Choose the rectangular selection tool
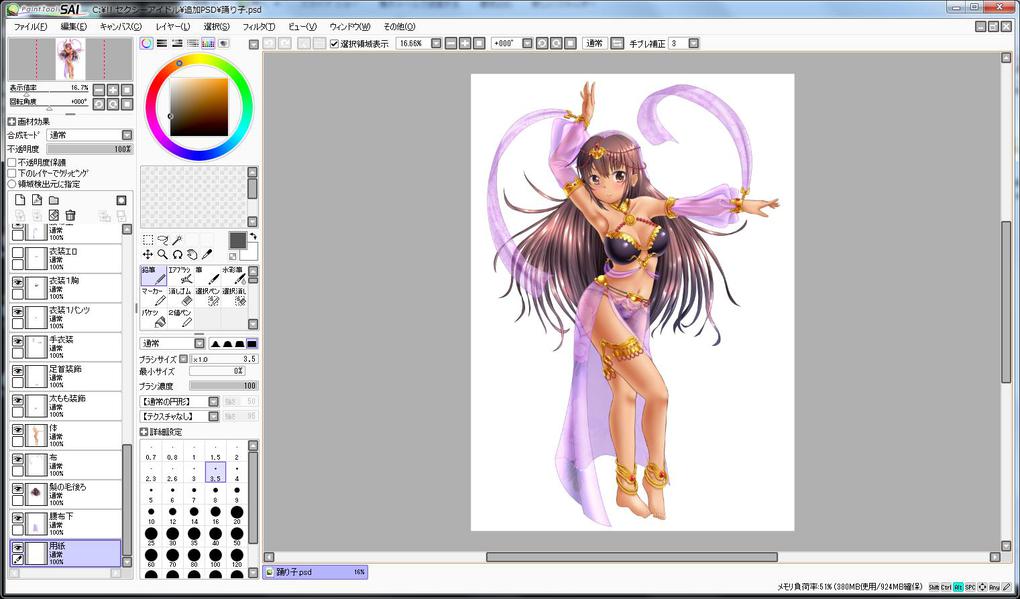Screen dimensions: 1020x599 (148, 240)
